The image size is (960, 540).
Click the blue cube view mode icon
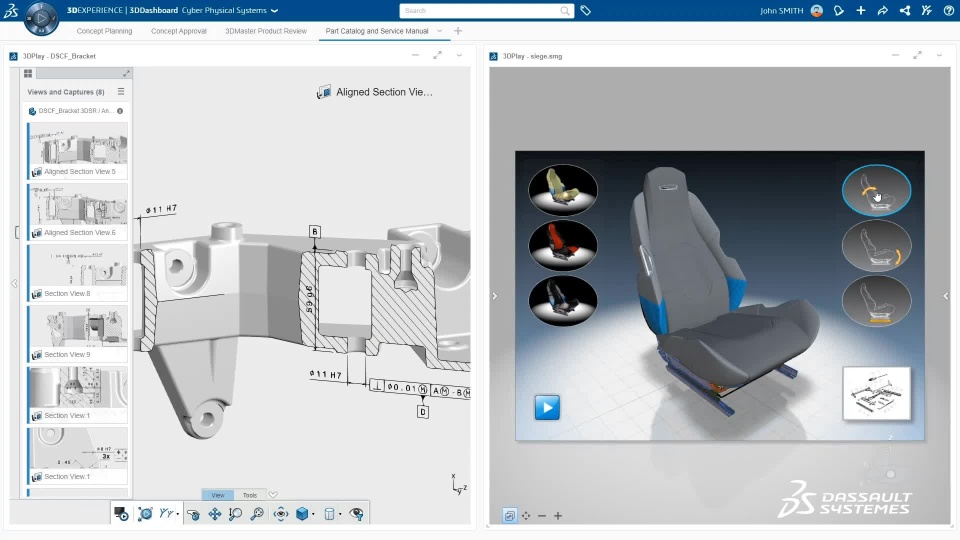302,514
